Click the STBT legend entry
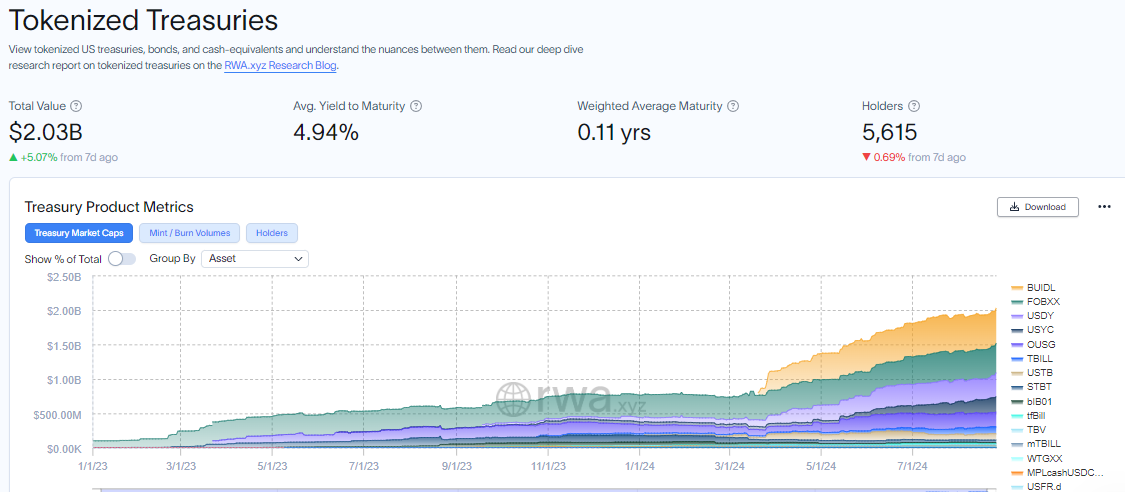Viewport: 1125px width, 492px height. 1039,386
